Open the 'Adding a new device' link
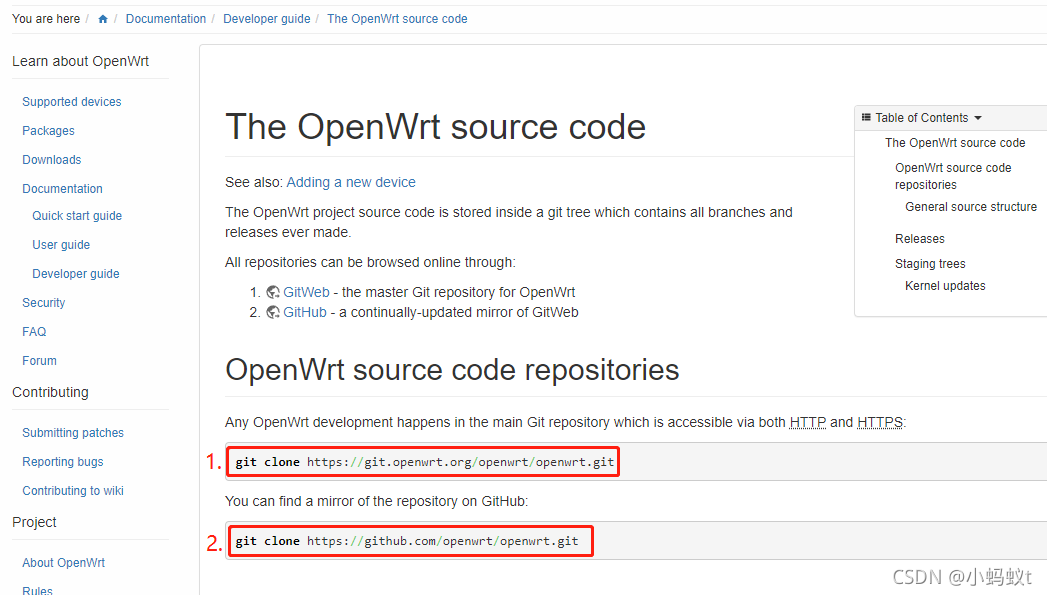The image size is (1047, 595). pos(351,182)
